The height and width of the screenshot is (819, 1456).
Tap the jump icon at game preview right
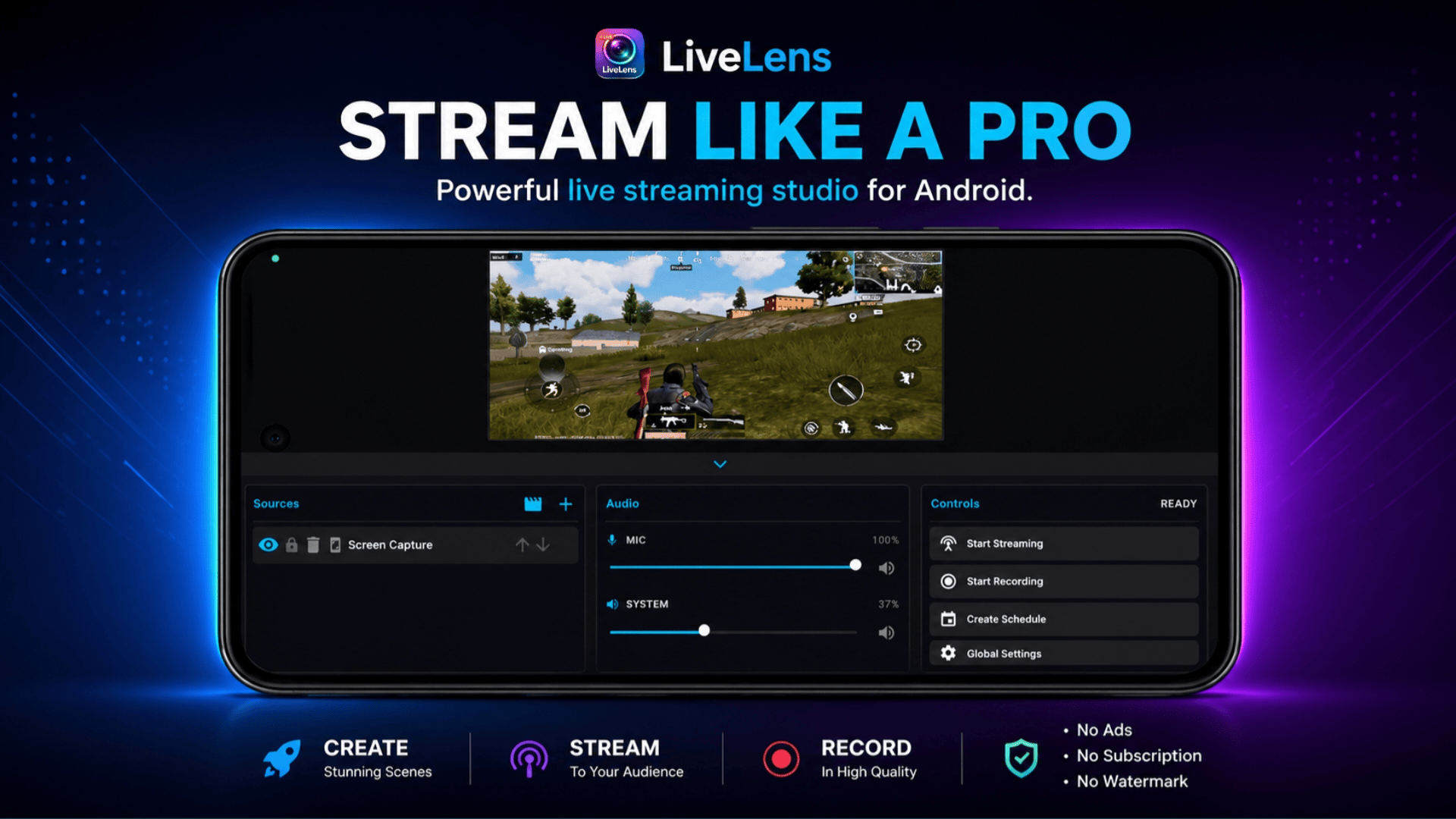(x=907, y=378)
